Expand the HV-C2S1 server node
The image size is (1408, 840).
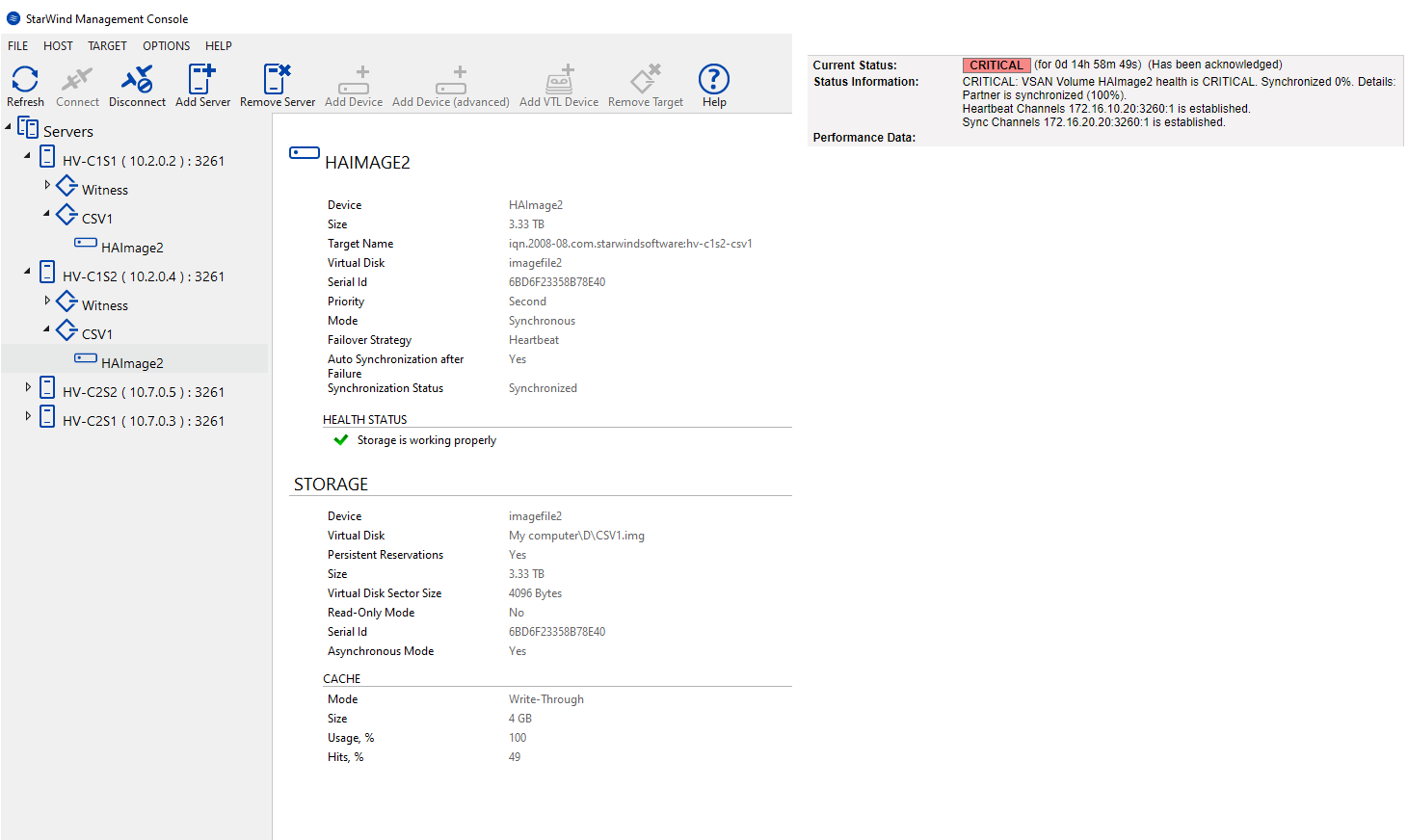tap(28, 415)
